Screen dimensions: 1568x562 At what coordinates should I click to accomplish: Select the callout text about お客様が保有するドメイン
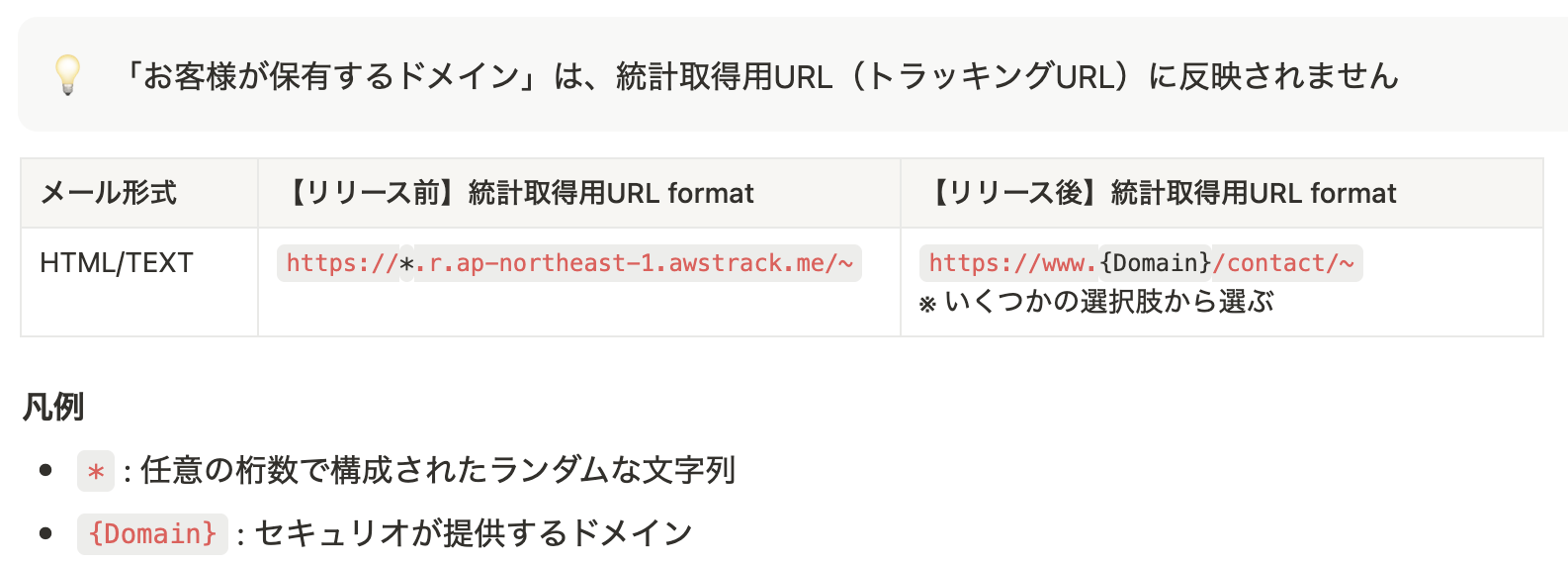[757, 76]
